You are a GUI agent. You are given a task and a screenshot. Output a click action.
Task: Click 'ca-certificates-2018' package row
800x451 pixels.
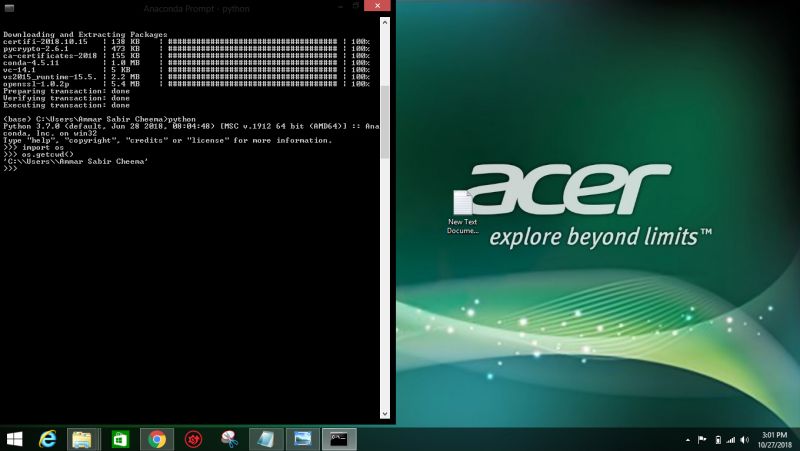click(x=186, y=56)
